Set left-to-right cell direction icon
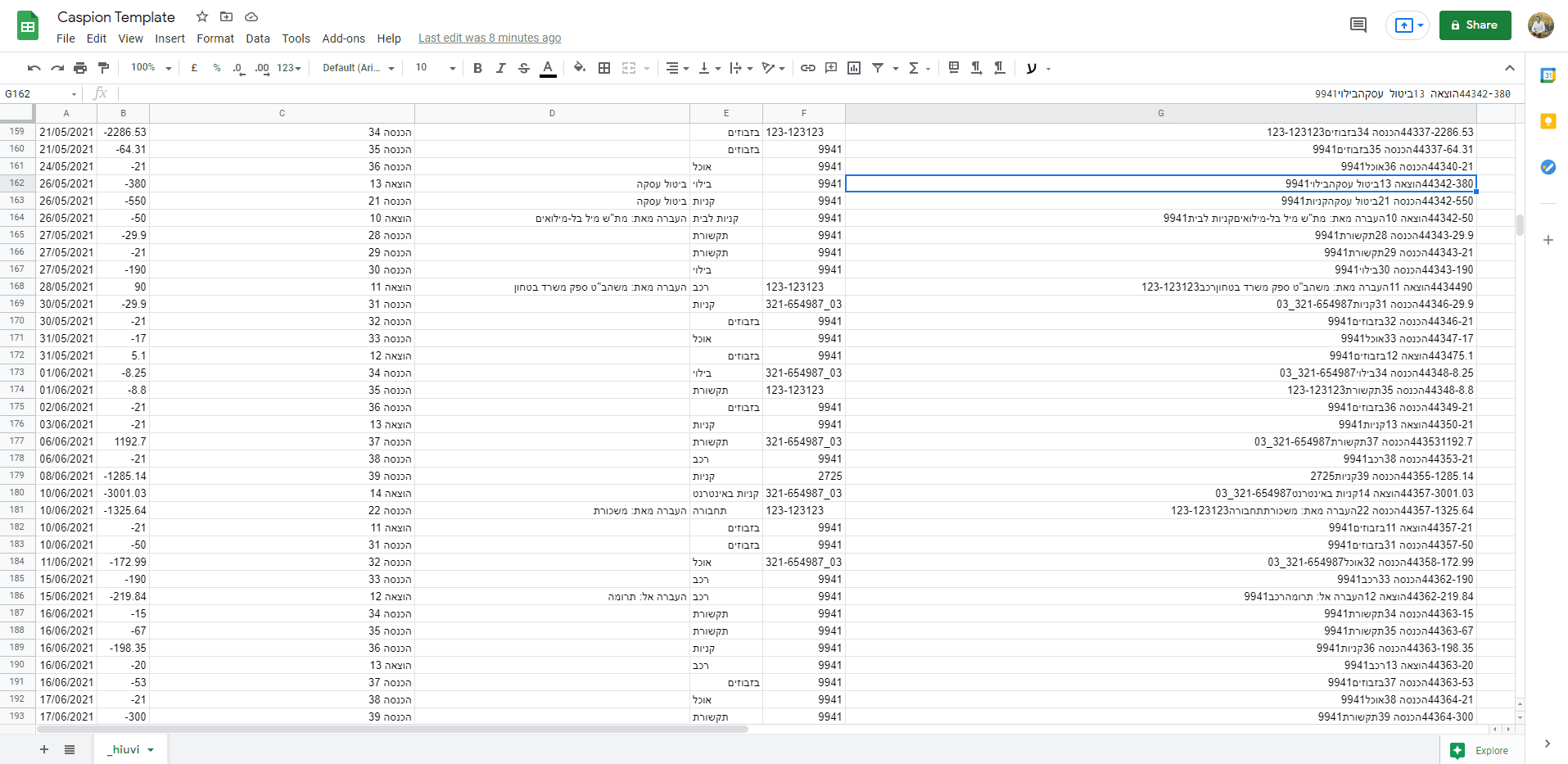Screen dimensions: 1568x764 tap(976, 68)
